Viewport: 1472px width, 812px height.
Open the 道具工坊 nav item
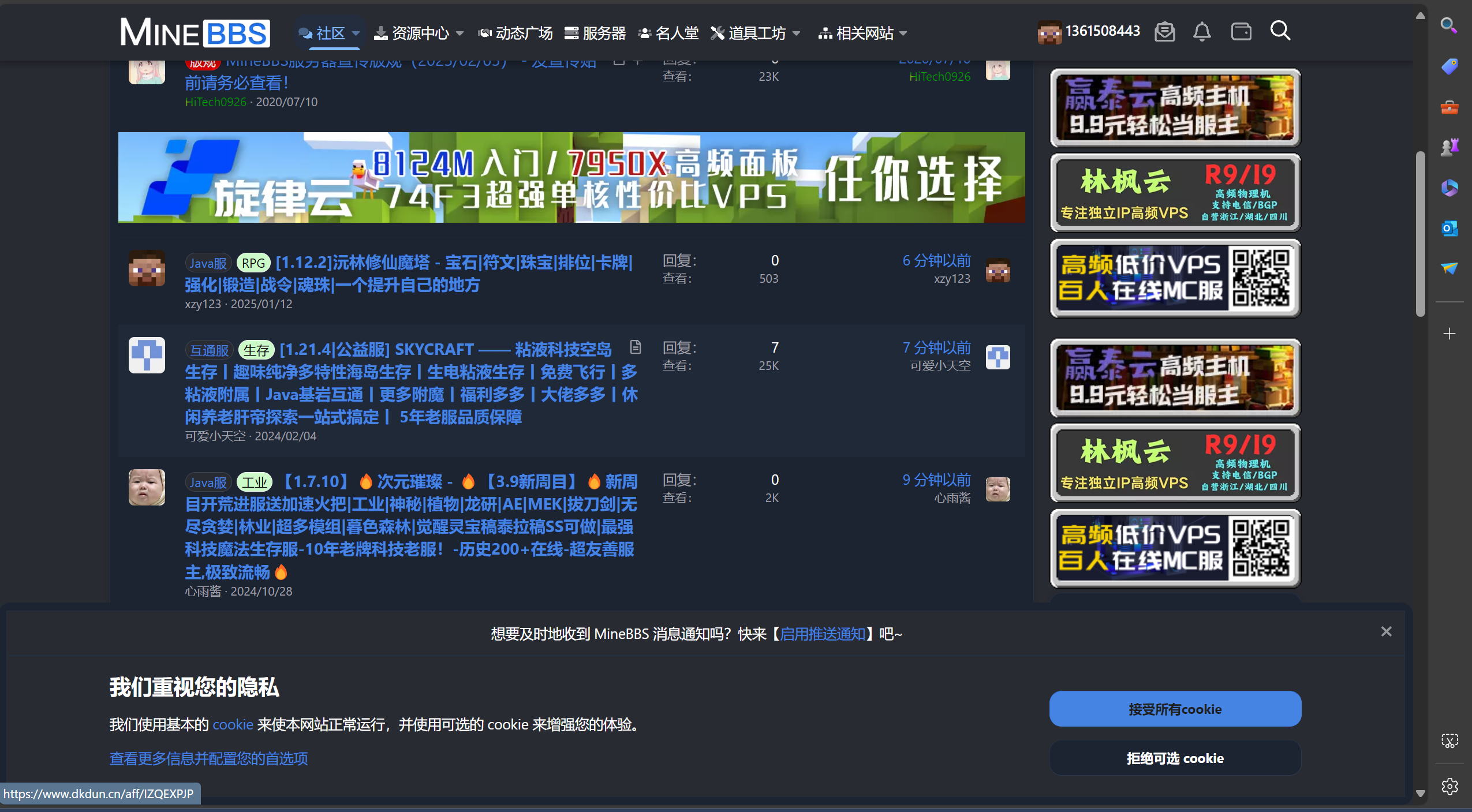(748, 33)
